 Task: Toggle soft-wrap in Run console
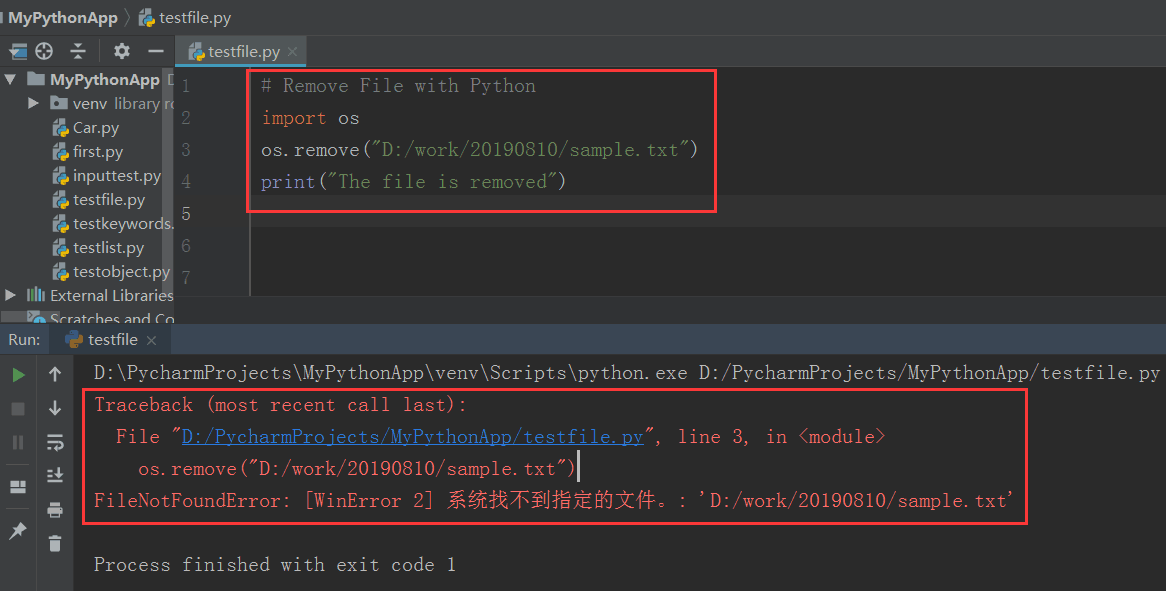55,442
